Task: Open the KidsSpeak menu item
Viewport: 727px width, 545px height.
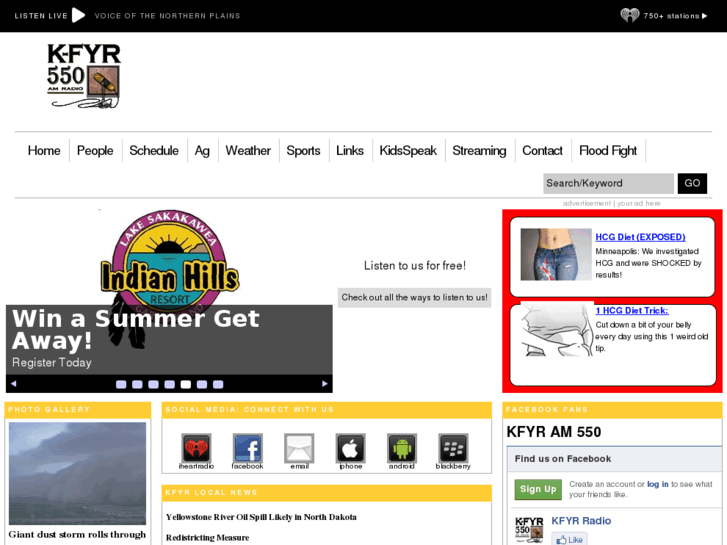Action: pos(408,151)
